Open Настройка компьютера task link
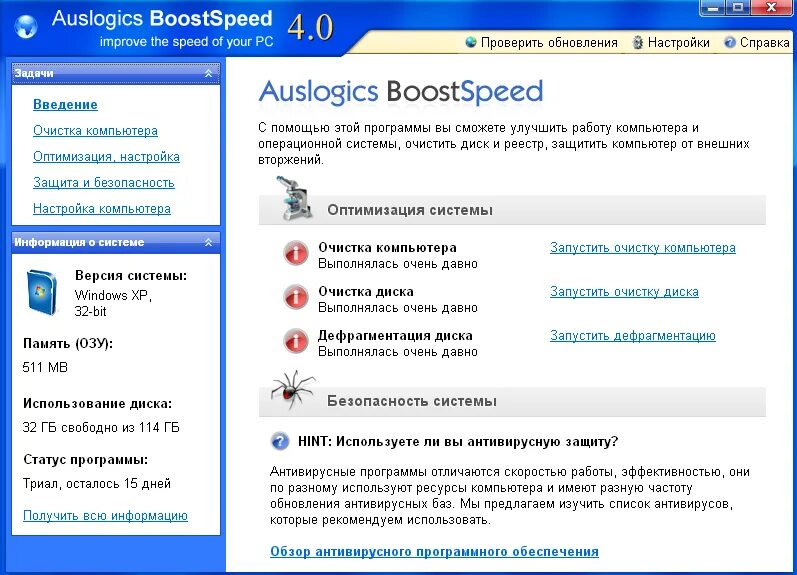 (x=102, y=208)
